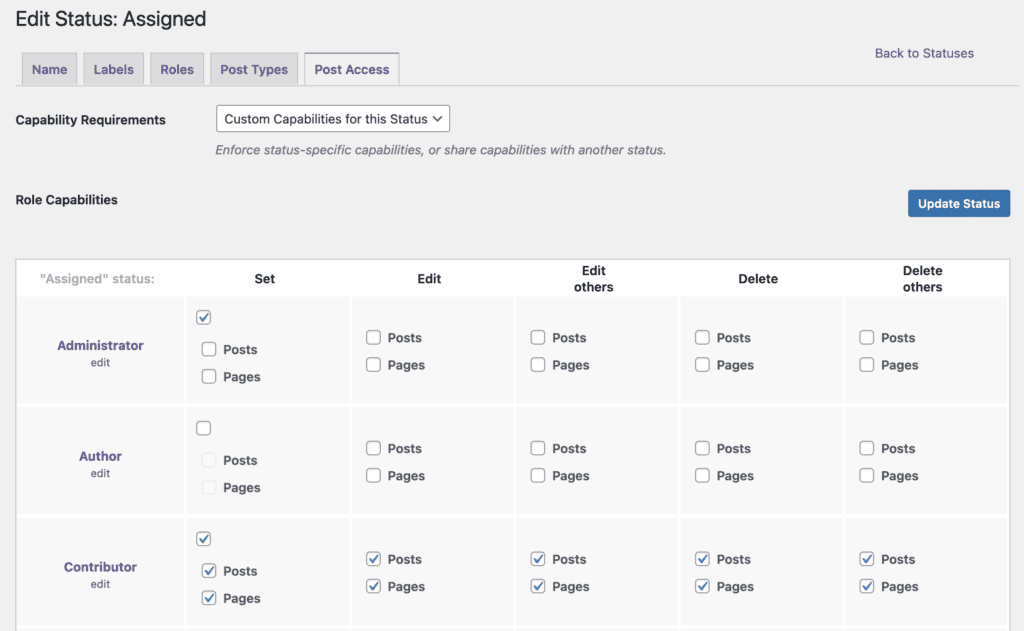Open the Roles tab
Screen dimensions: 1024x631
tap(177, 68)
